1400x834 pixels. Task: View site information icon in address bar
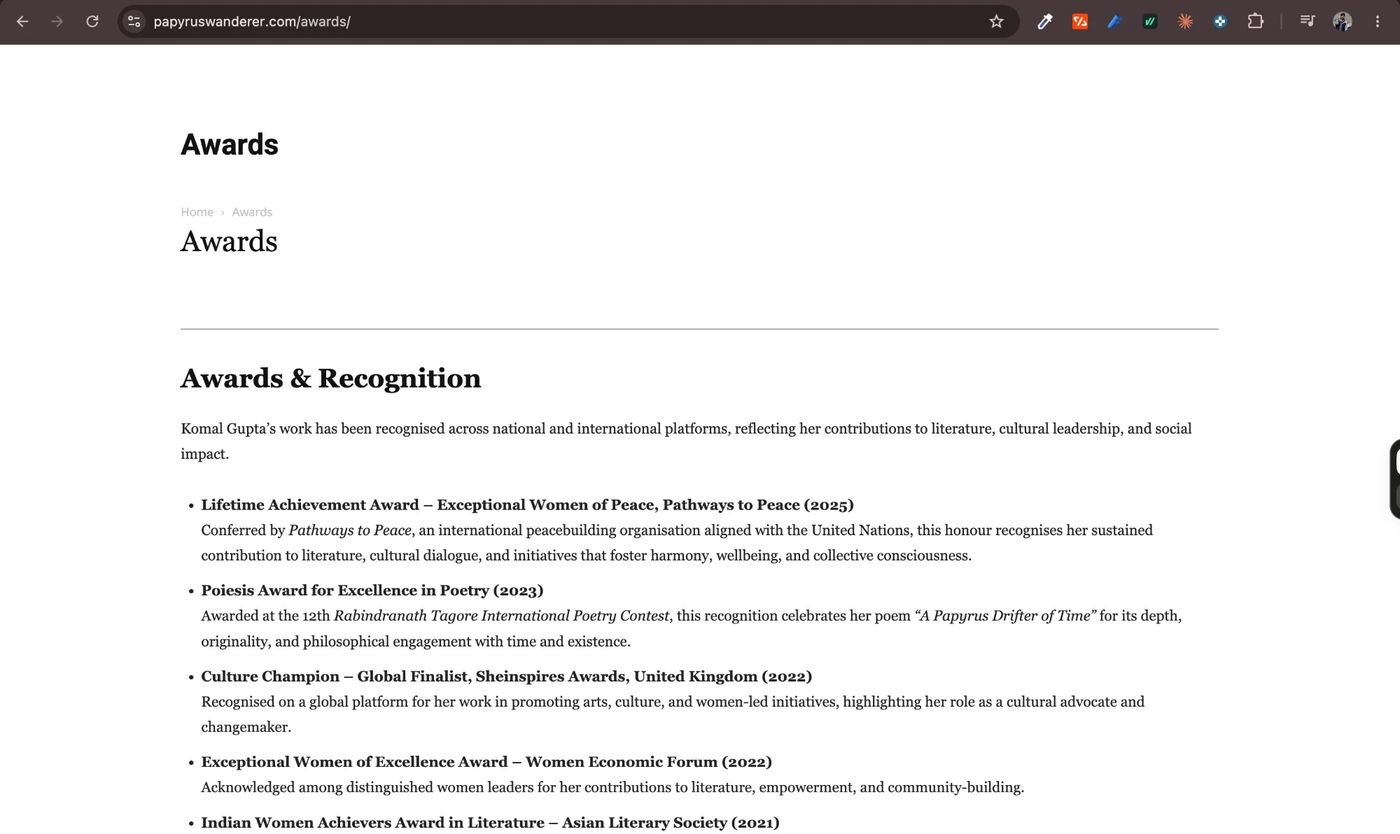(134, 21)
